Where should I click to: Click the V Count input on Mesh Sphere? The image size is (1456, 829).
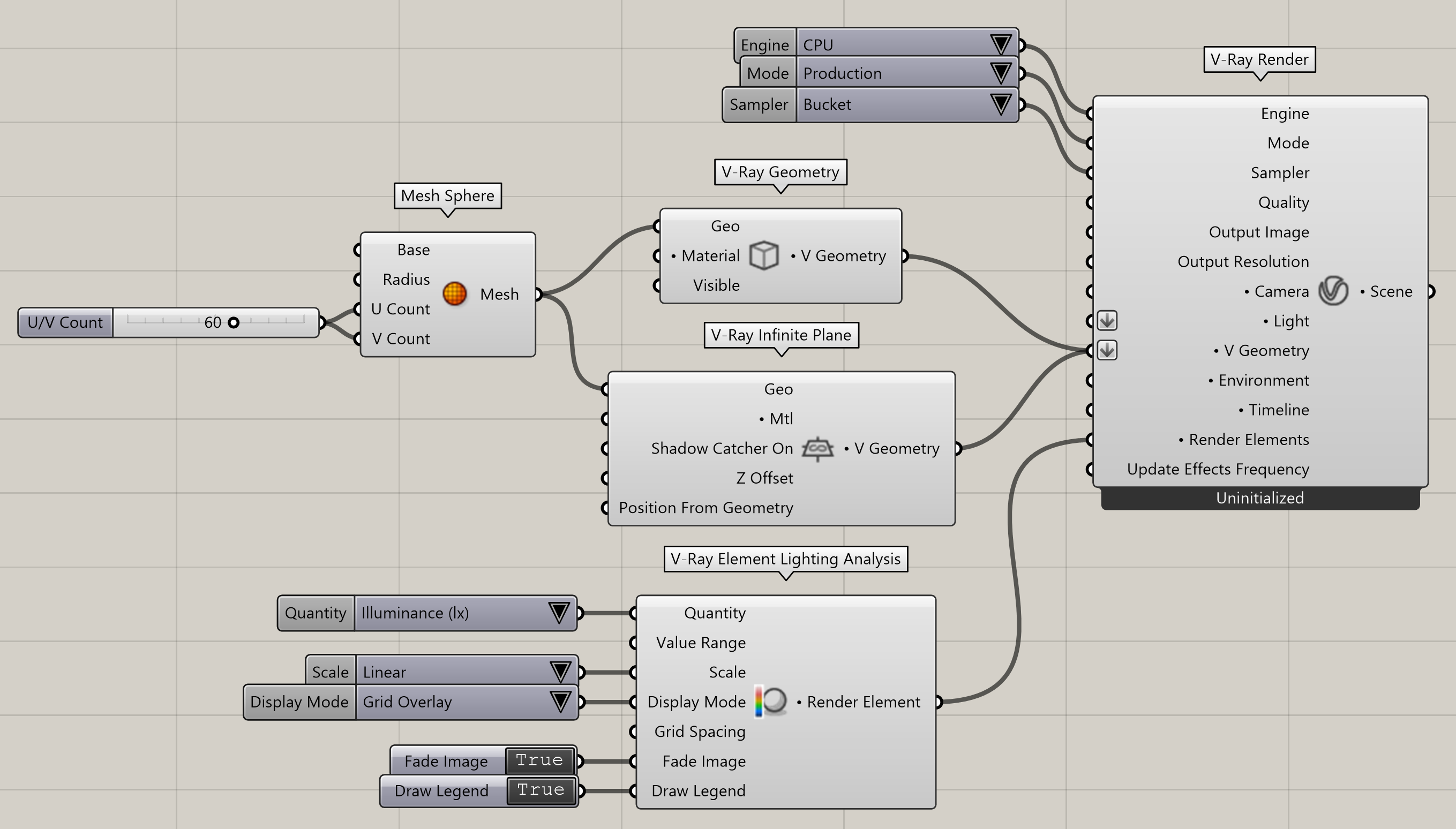[401, 338]
